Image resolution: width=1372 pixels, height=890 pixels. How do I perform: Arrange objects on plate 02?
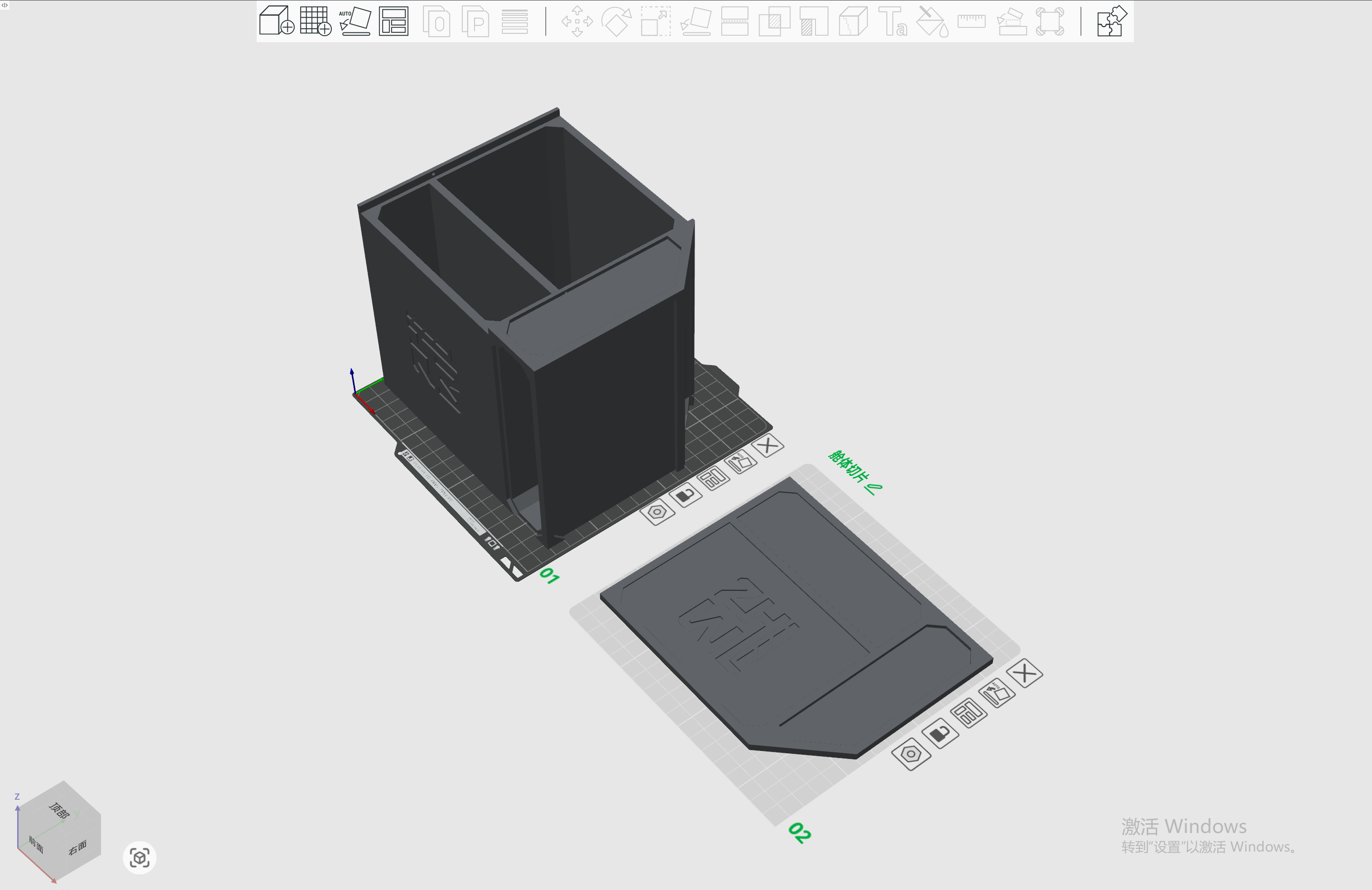point(969,713)
